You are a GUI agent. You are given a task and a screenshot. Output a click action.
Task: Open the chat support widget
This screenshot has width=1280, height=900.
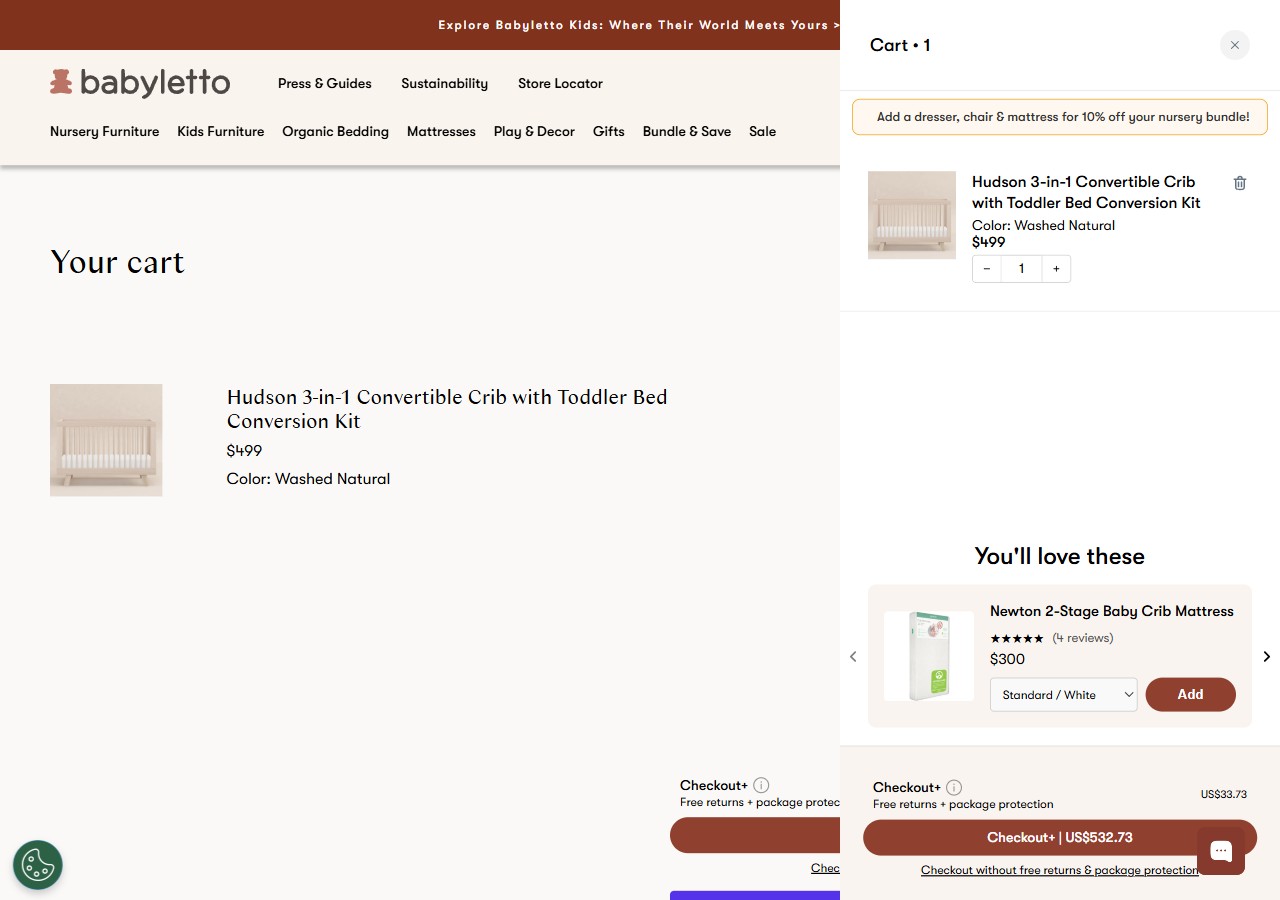pyautogui.click(x=1221, y=851)
